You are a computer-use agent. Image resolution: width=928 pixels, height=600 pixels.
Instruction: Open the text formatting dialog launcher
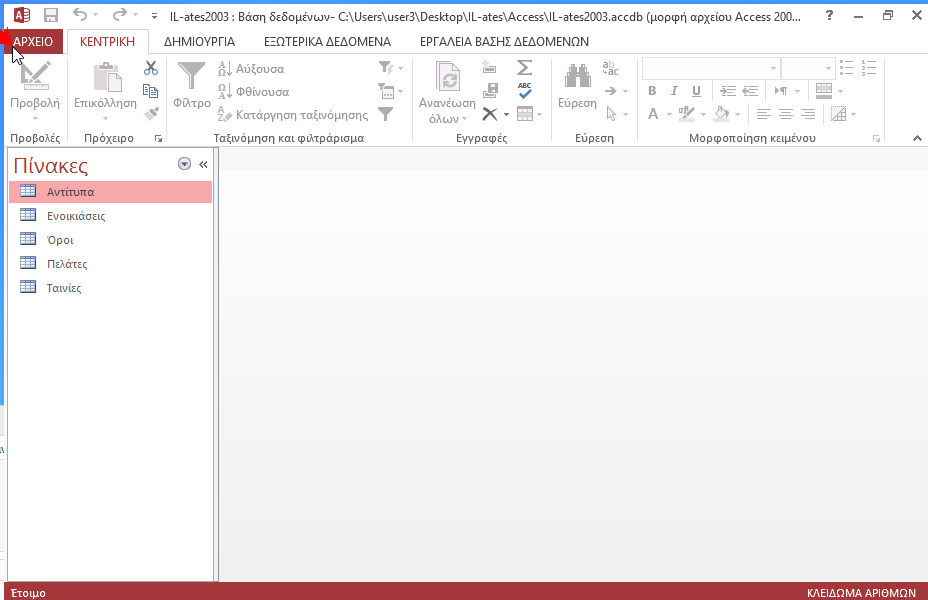pyautogui.click(x=876, y=138)
